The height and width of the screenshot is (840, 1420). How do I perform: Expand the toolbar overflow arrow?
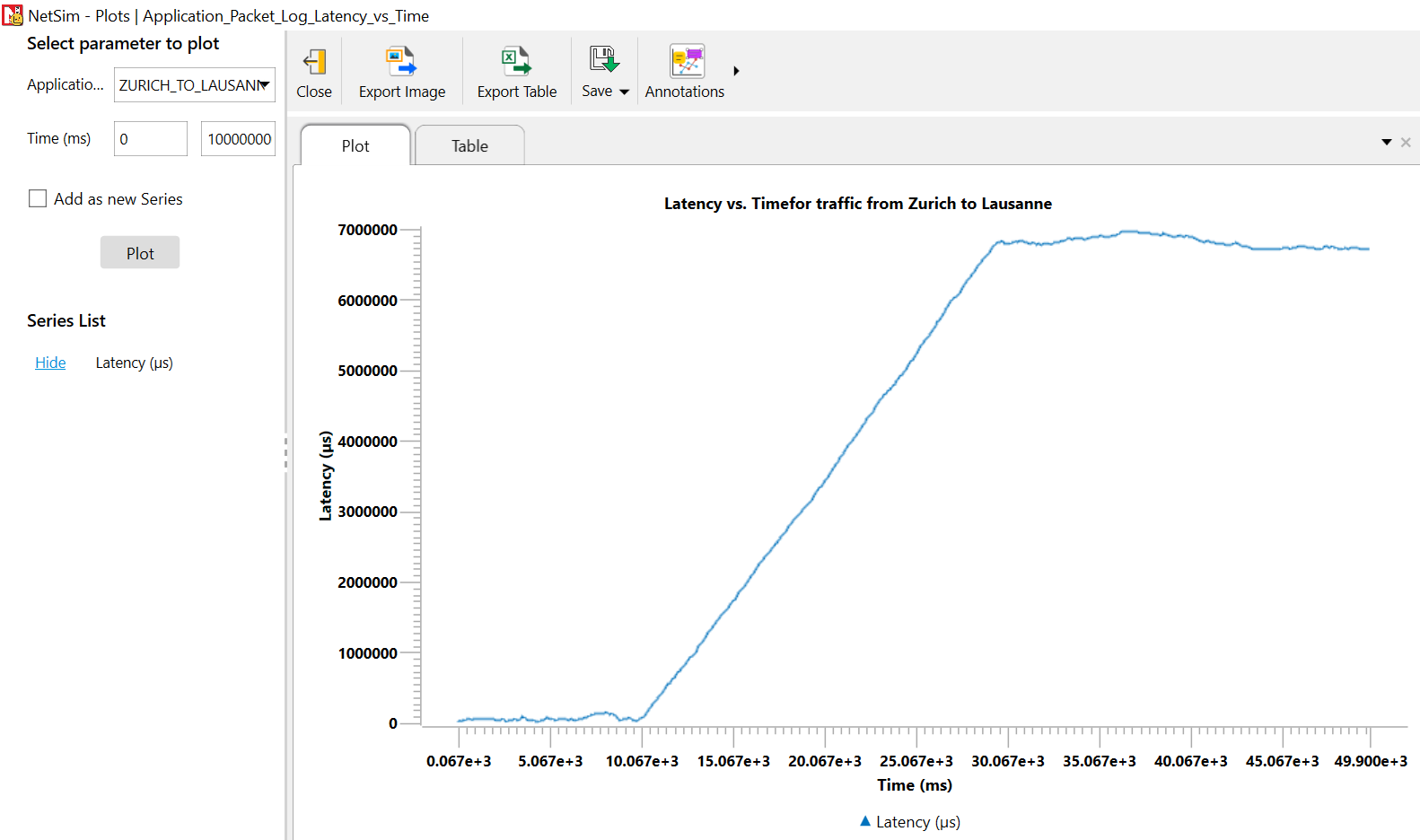point(736,71)
